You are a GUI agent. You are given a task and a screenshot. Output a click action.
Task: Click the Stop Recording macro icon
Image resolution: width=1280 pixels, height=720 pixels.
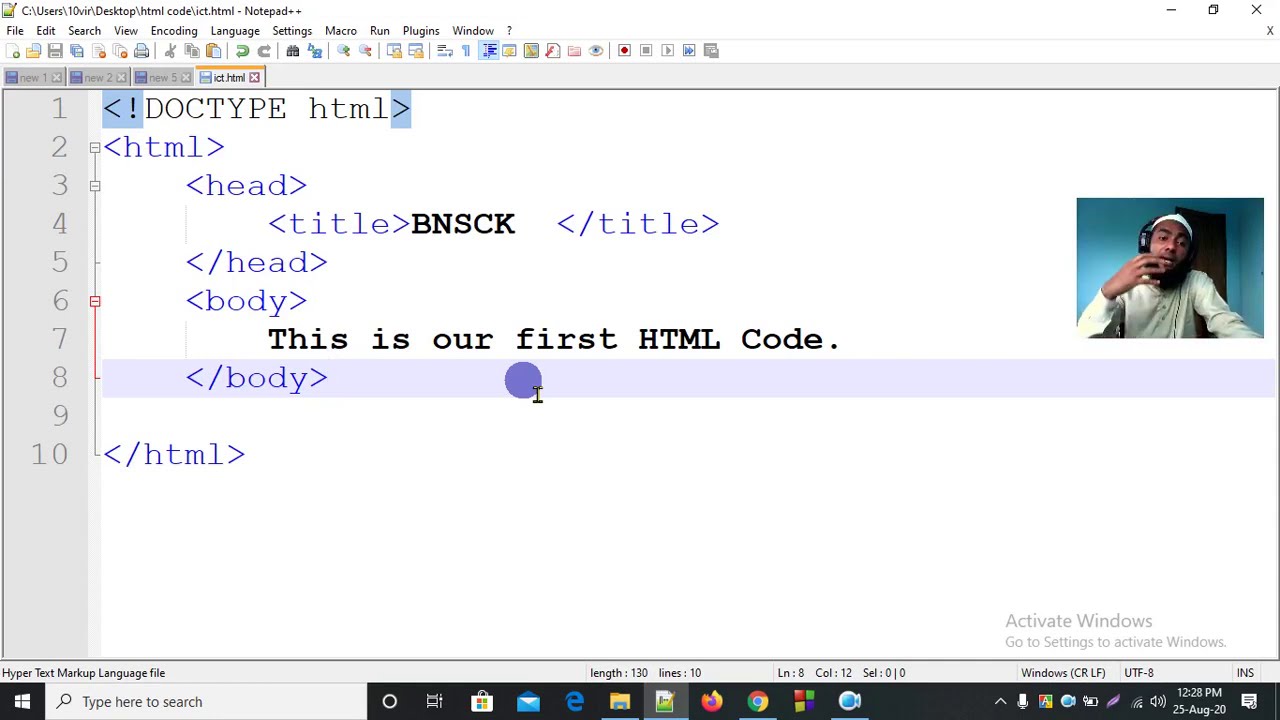[x=646, y=51]
